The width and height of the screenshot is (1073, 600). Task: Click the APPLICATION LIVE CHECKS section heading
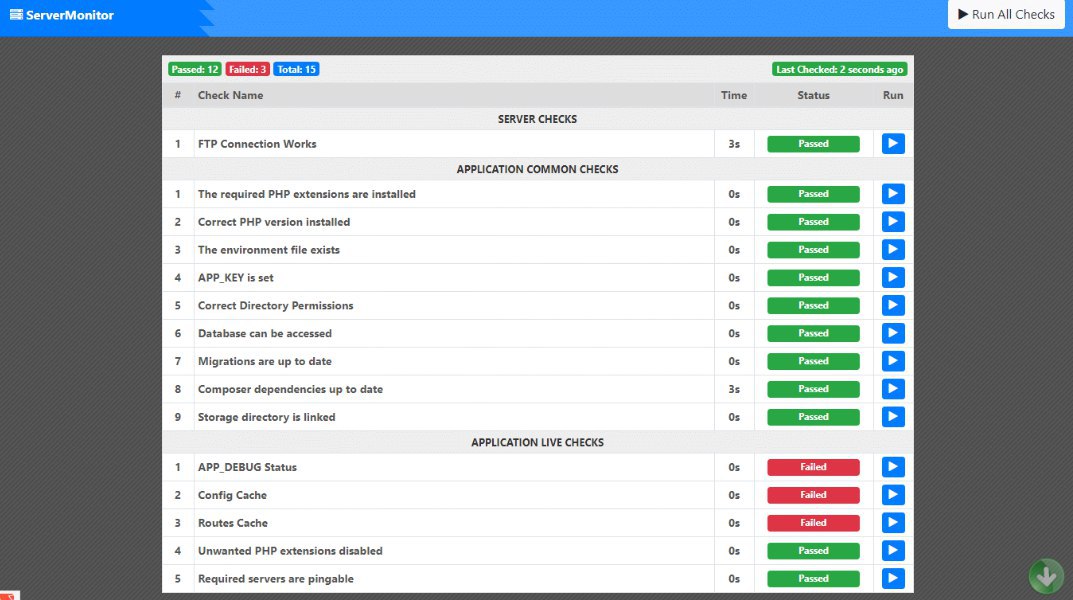[x=537, y=442]
